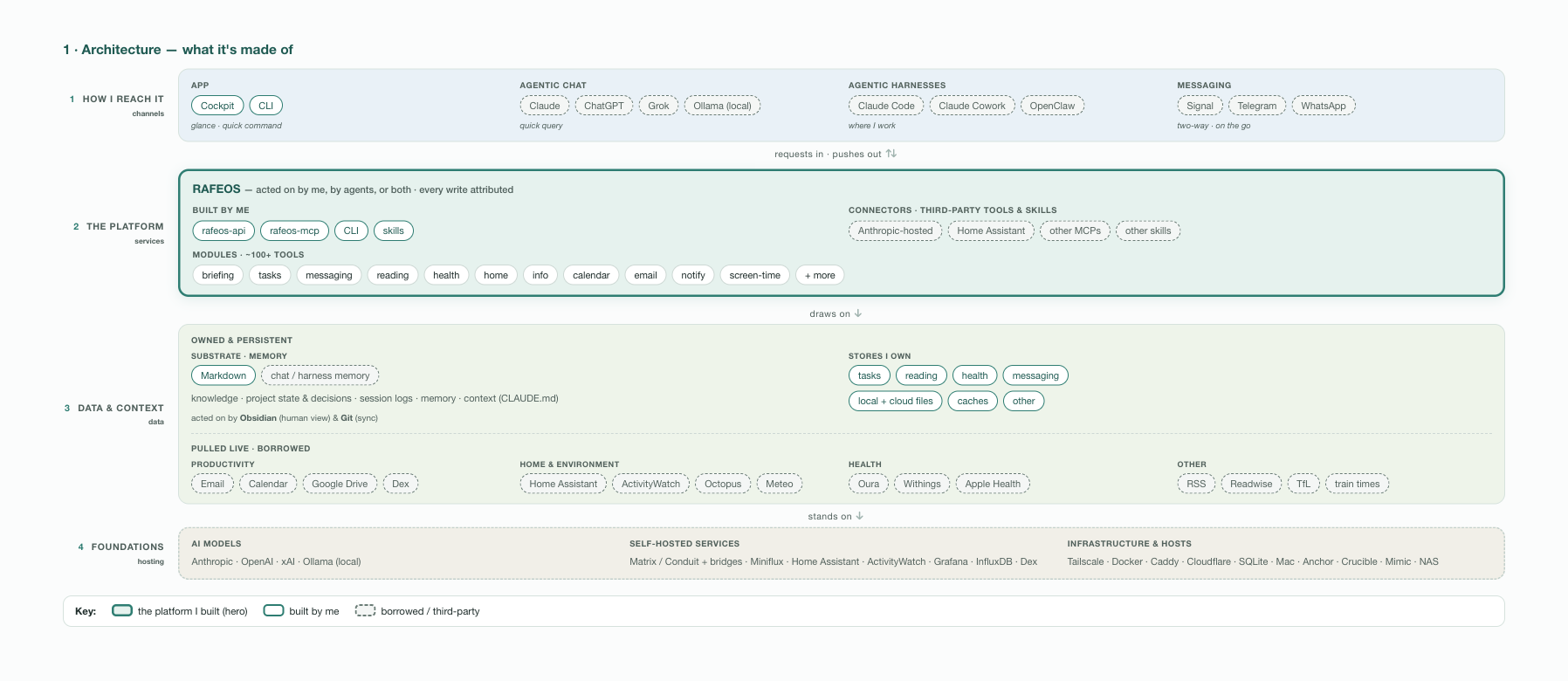Select the Markdown substrate pill

point(224,375)
